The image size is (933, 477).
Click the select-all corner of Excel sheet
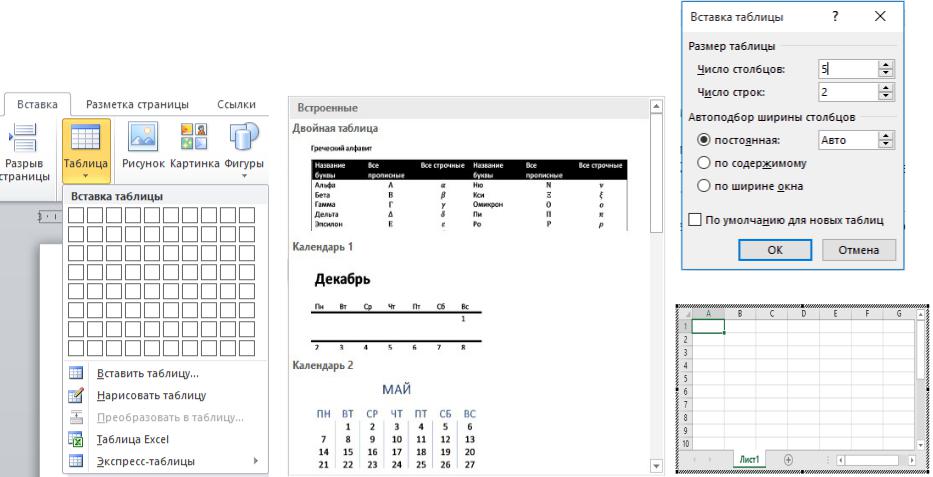point(684,313)
